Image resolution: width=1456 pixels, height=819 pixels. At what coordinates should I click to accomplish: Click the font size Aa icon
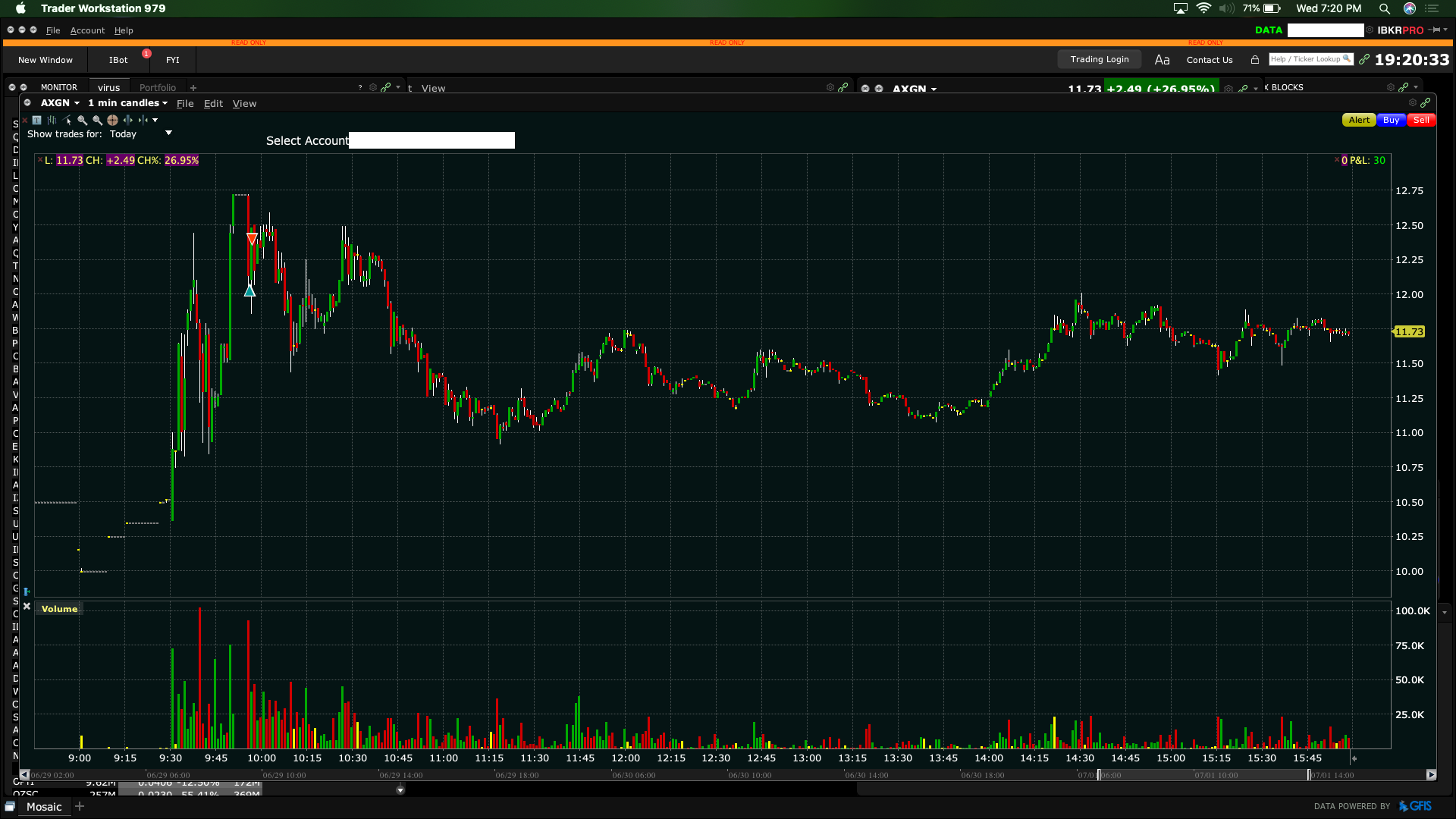[1162, 60]
